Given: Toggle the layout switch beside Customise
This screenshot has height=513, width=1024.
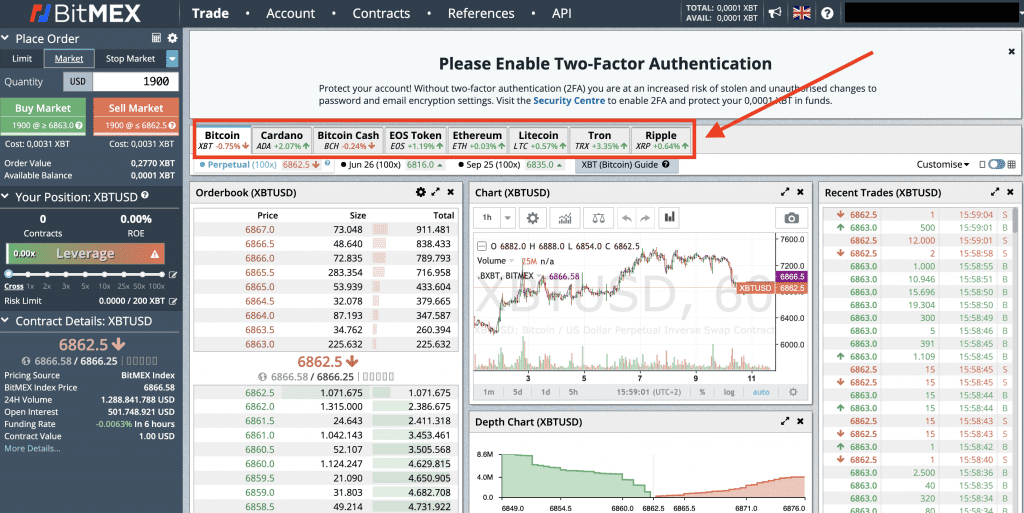Looking at the screenshot, I should coord(995,164).
